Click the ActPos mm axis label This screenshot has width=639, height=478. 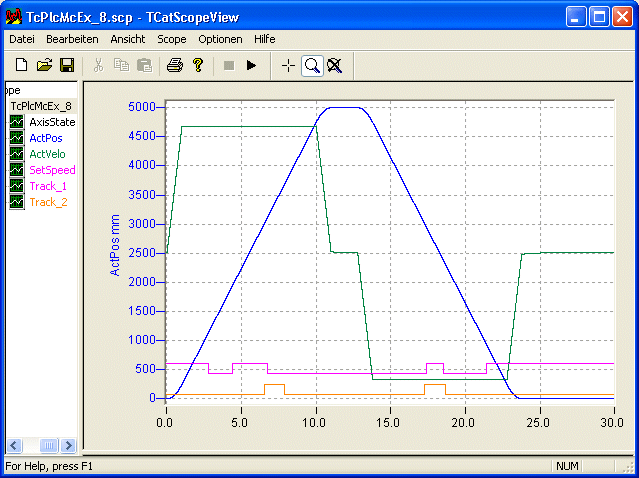[115, 246]
